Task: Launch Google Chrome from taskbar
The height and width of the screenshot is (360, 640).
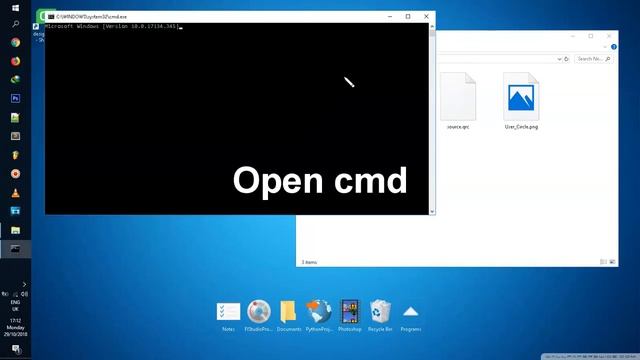Action: (x=16, y=42)
